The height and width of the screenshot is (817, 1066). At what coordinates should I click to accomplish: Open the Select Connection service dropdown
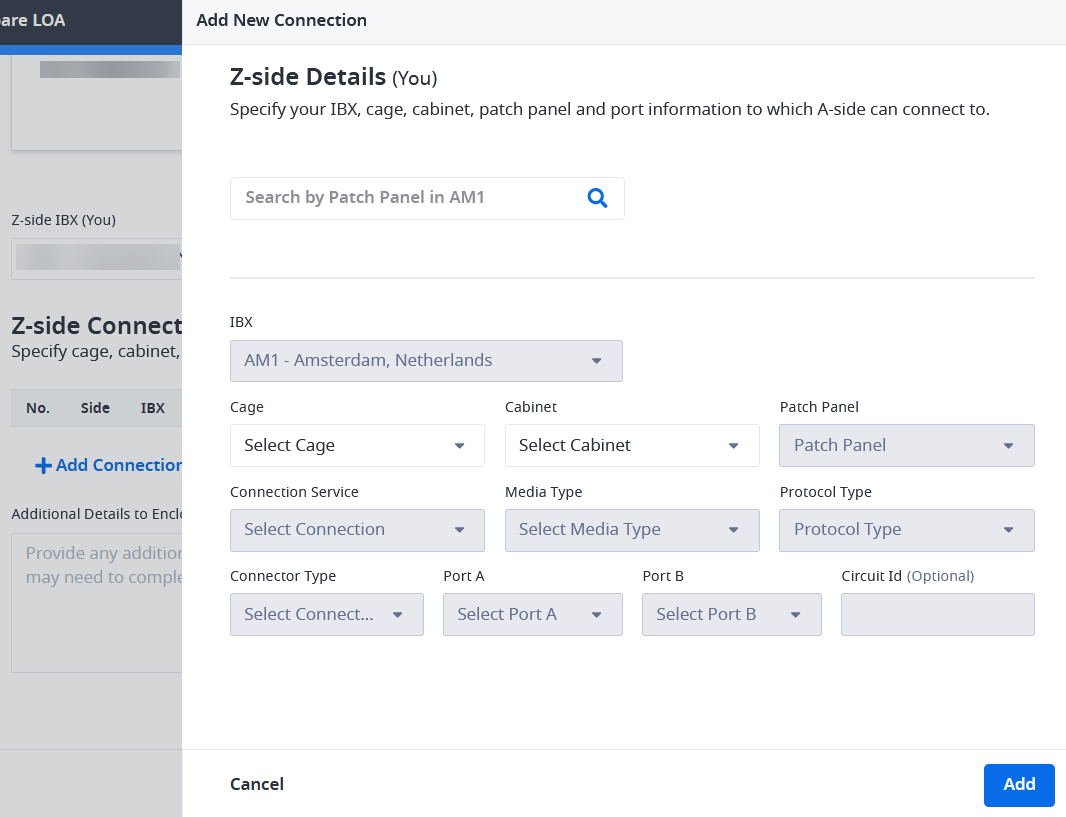357,530
